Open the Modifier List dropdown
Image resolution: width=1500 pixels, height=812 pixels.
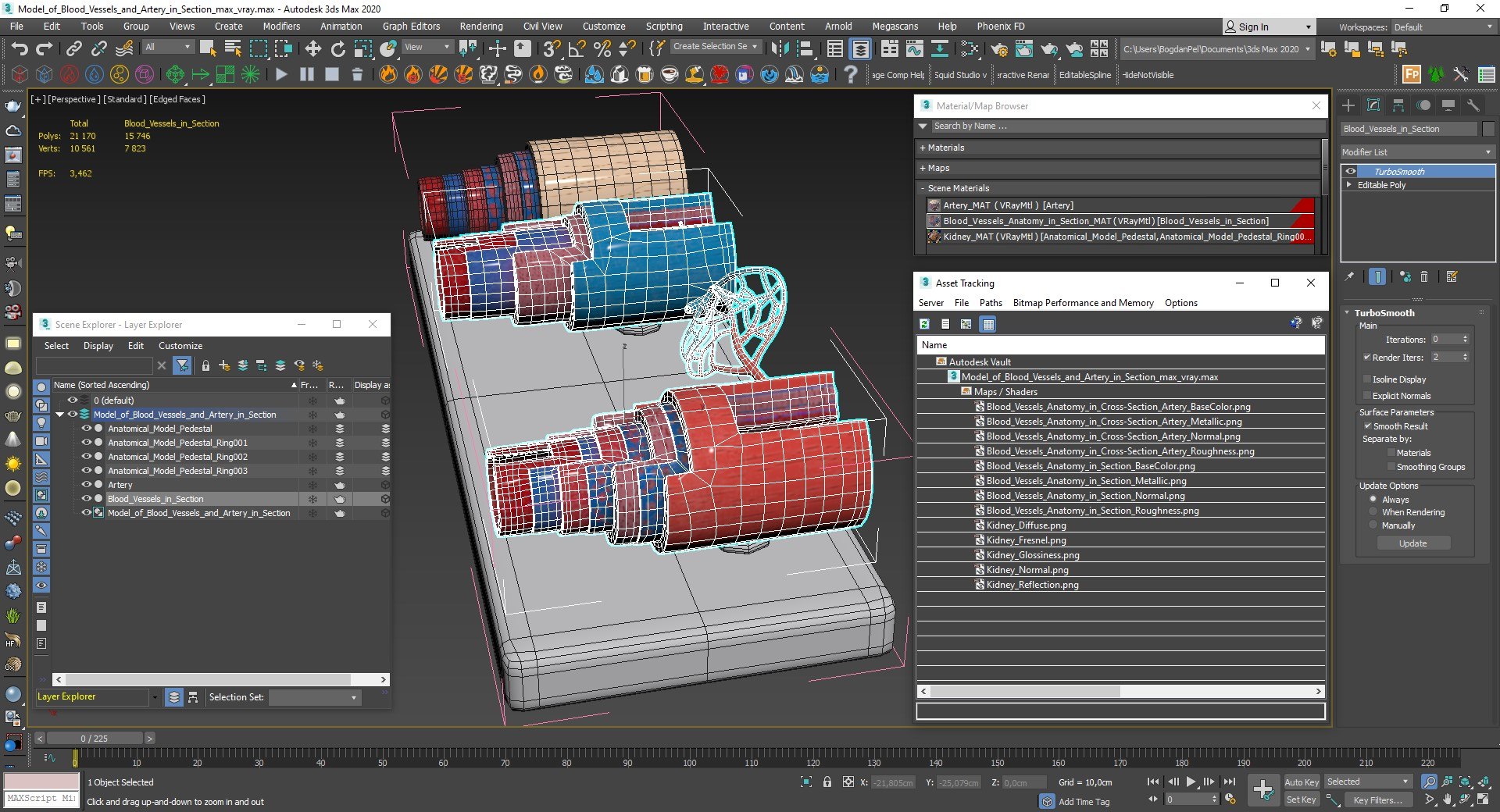click(x=1416, y=152)
